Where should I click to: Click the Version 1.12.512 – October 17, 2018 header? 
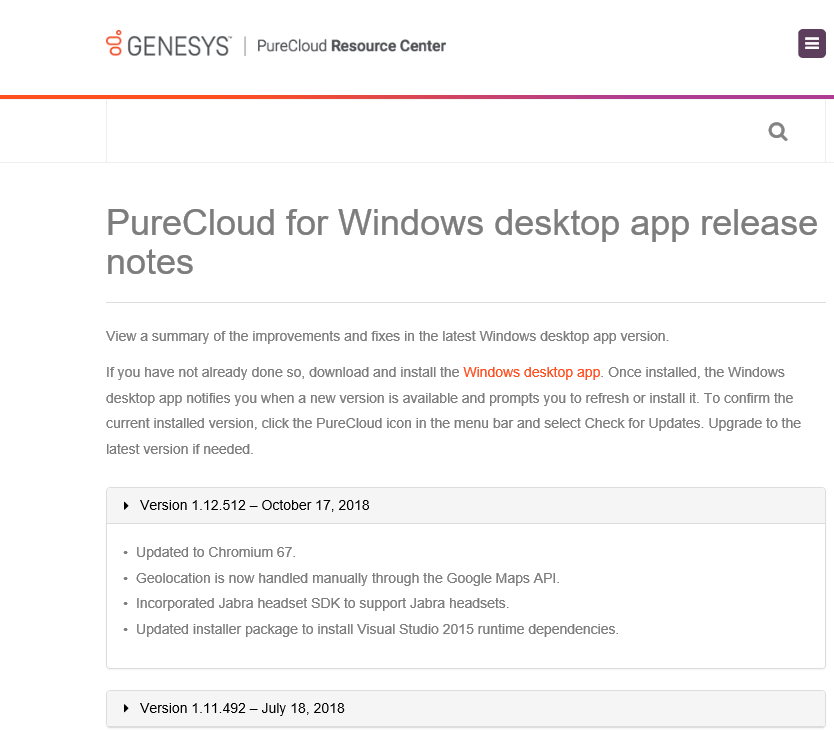click(465, 505)
